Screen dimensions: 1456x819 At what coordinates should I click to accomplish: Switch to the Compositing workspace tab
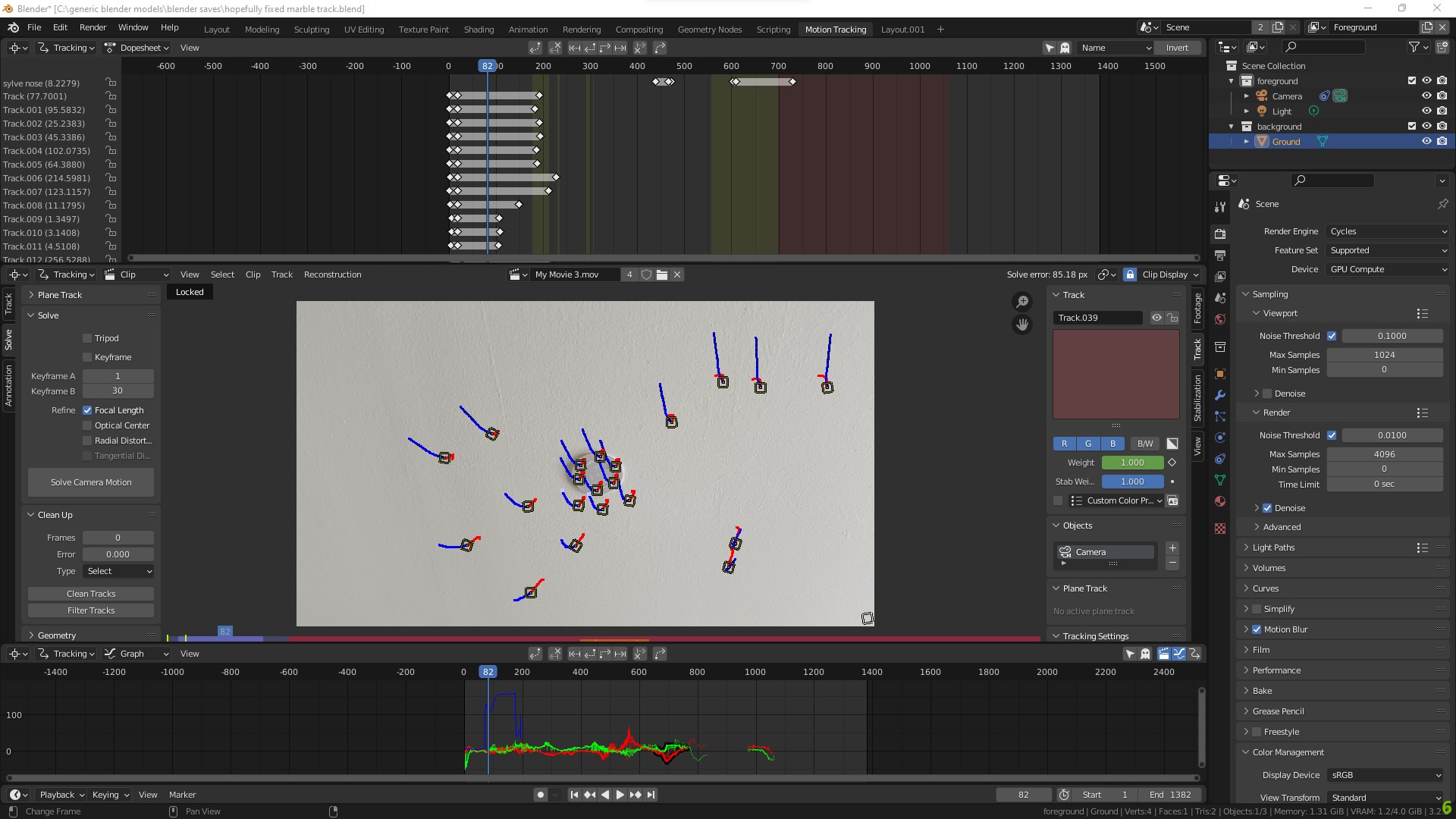pyautogui.click(x=639, y=30)
